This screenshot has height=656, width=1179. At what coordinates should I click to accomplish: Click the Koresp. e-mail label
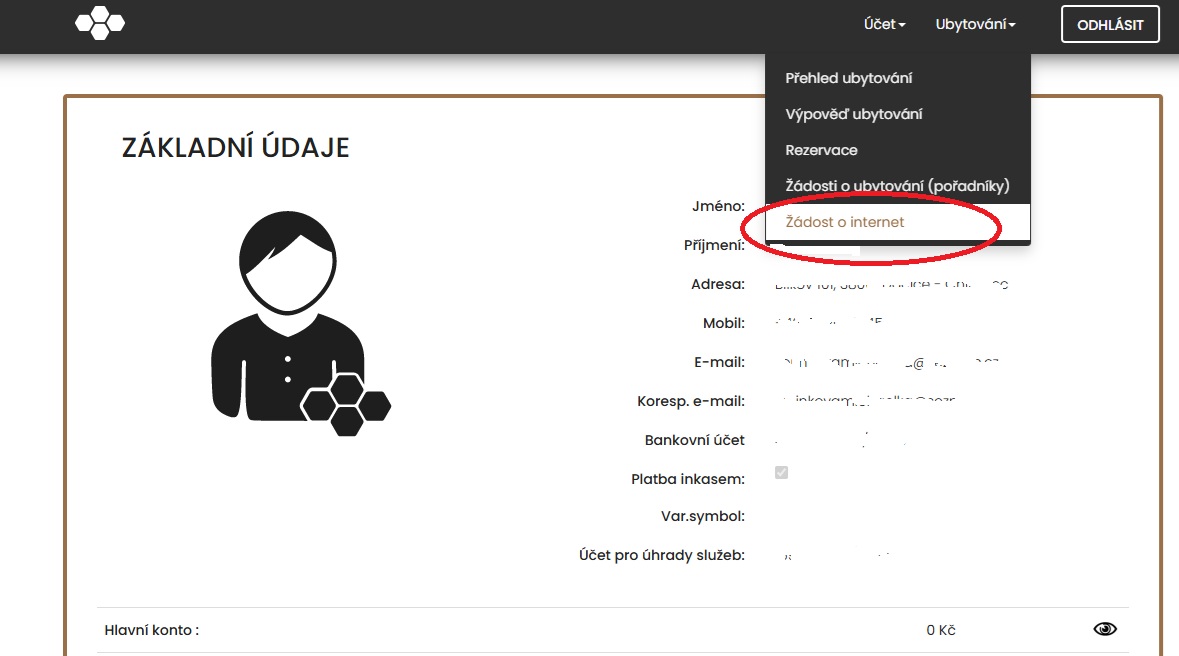pyautogui.click(x=690, y=402)
